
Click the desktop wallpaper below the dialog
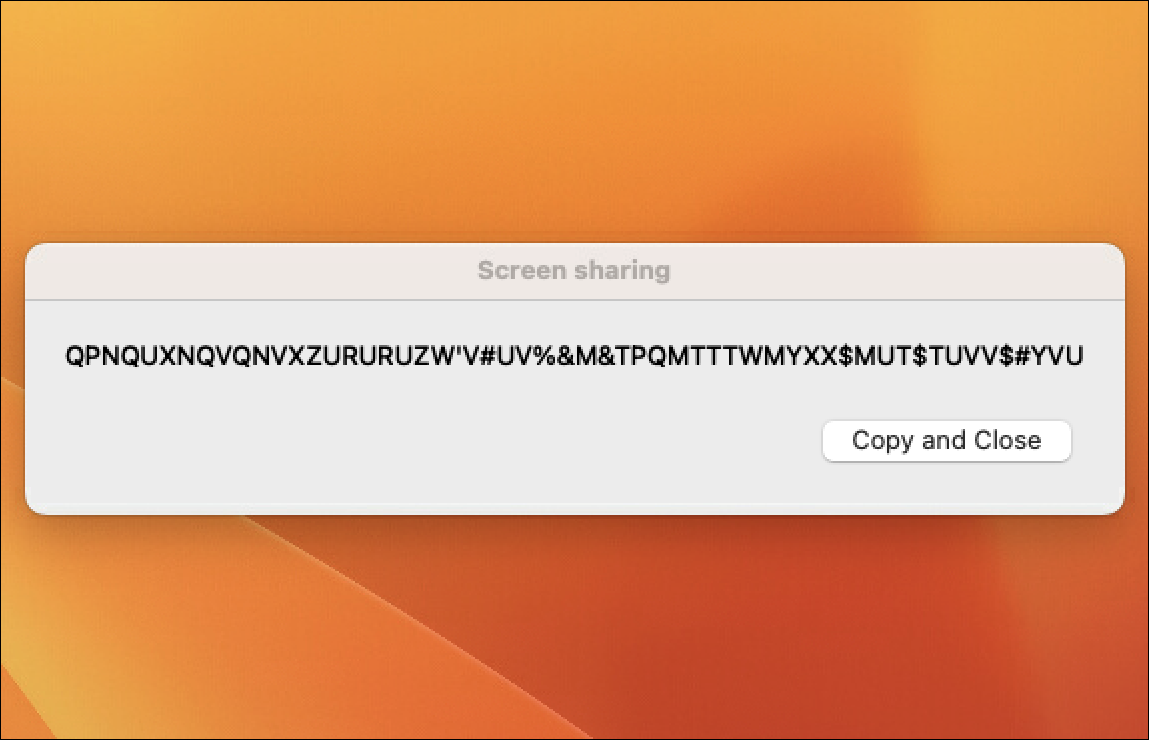tap(574, 627)
